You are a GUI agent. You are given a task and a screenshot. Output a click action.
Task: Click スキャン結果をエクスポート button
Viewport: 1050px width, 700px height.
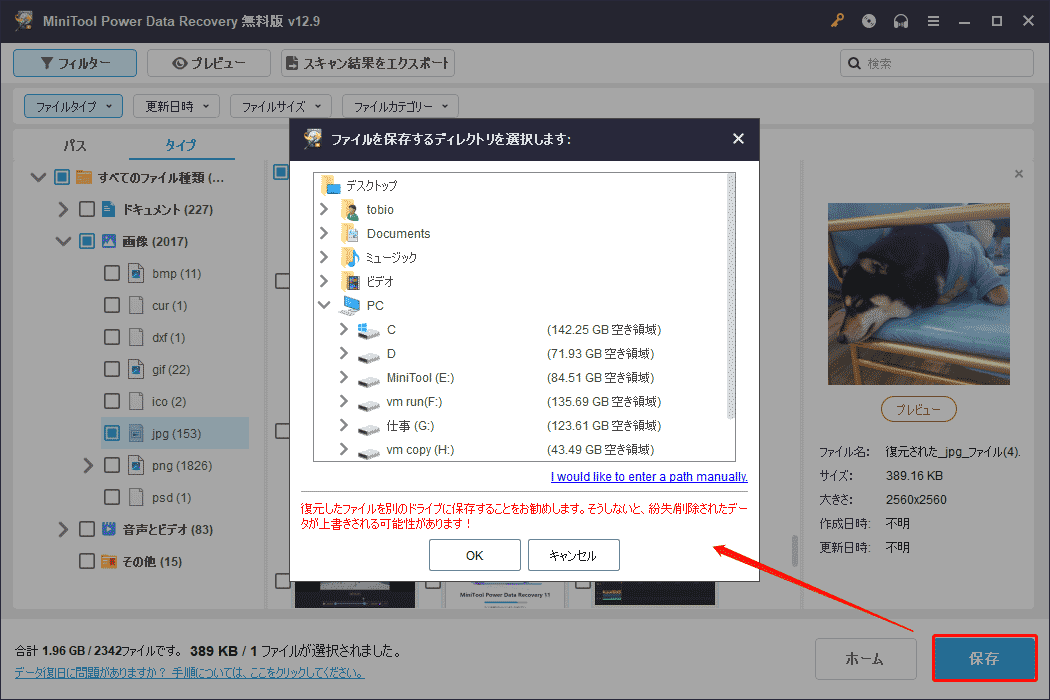click(368, 63)
